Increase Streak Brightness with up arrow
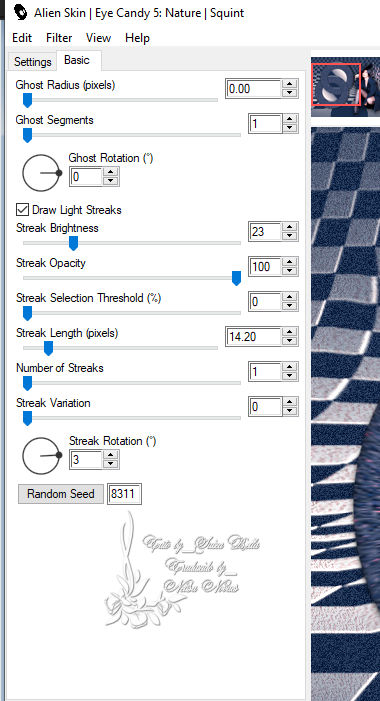The width and height of the screenshot is (380, 701). tap(290, 227)
